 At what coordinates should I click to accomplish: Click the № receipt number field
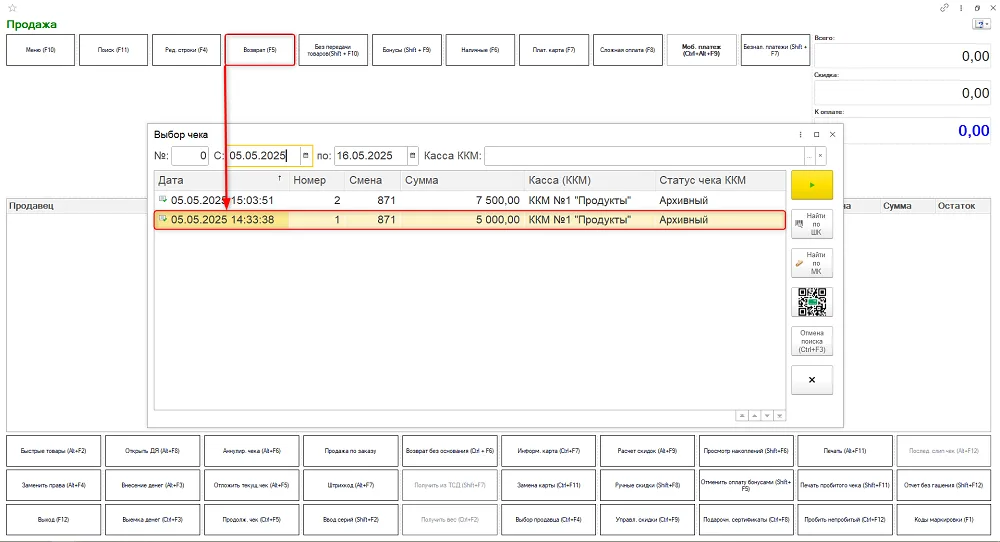(x=190, y=156)
